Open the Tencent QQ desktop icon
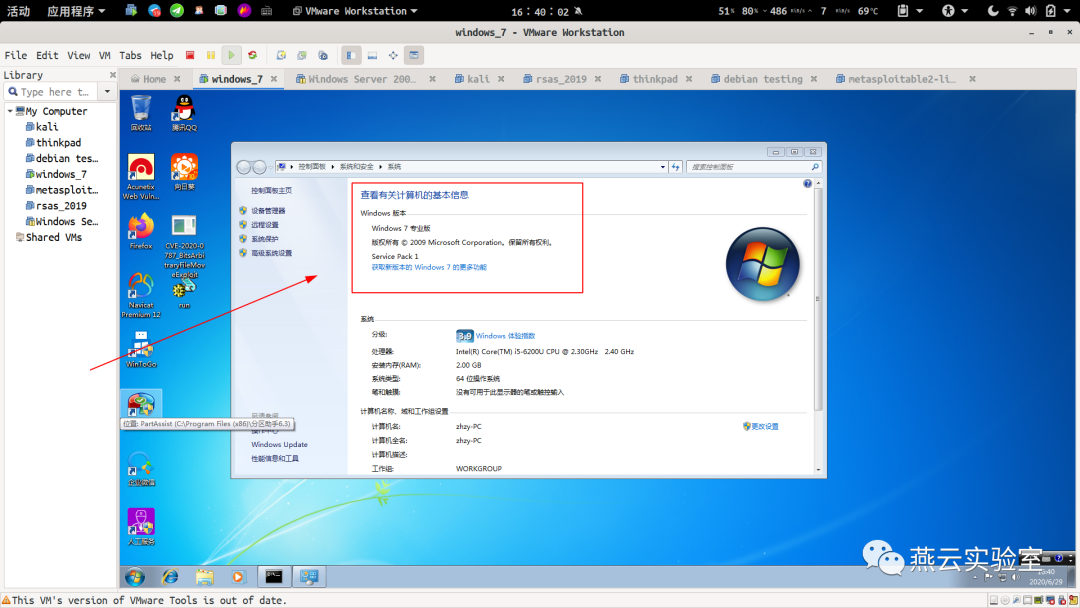Viewport: 1080px width, 608px height. pos(184,114)
